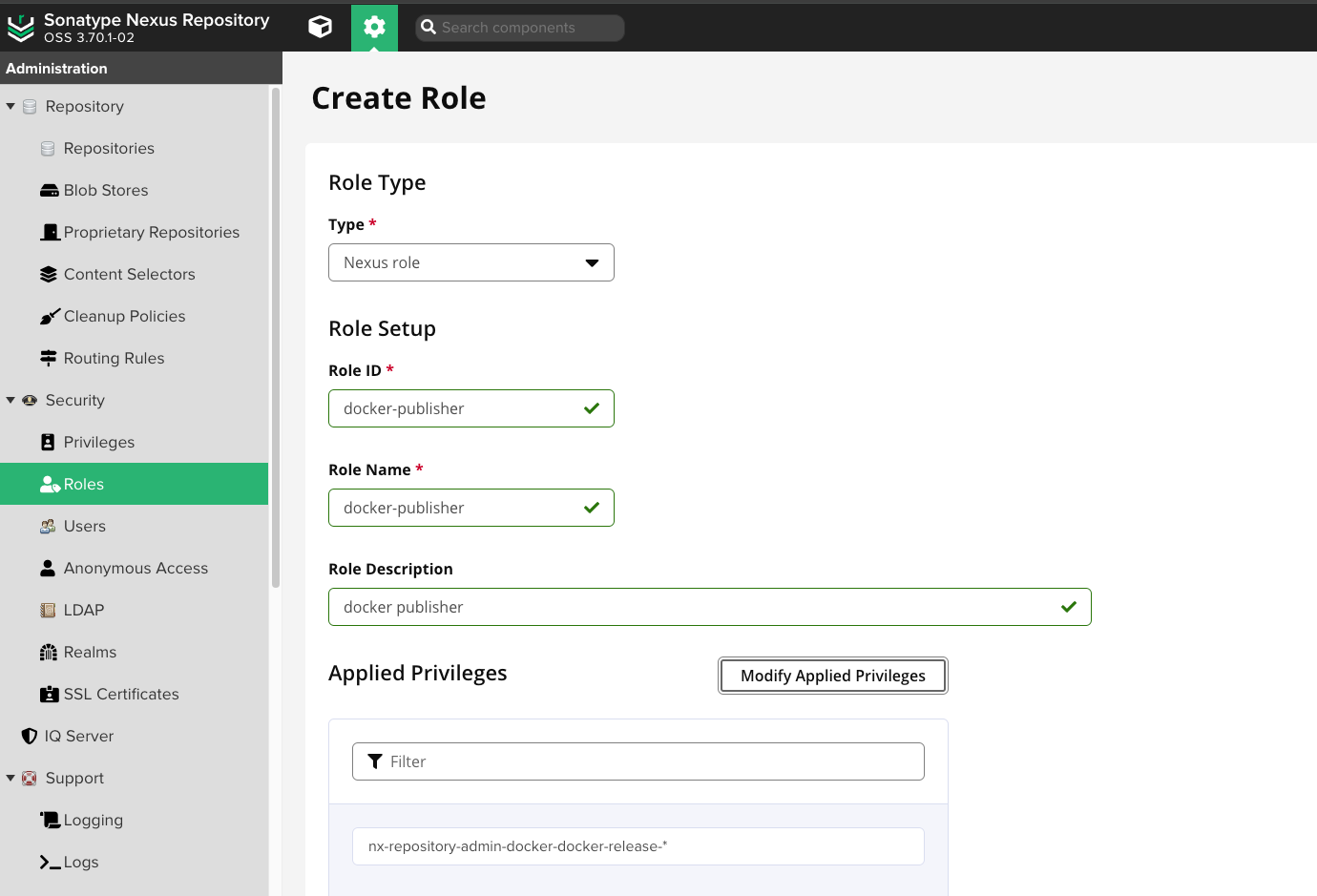Click the Role Type section heading

377,183
